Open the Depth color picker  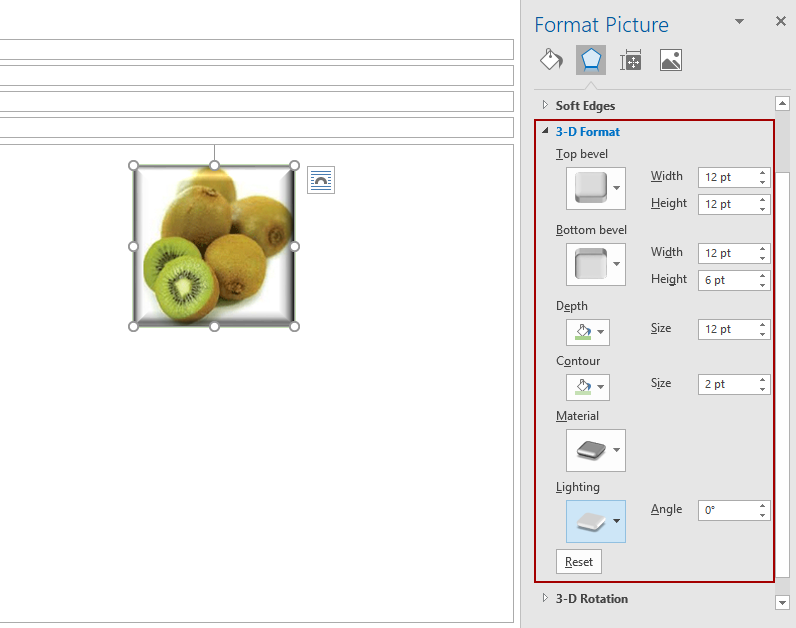point(588,332)
